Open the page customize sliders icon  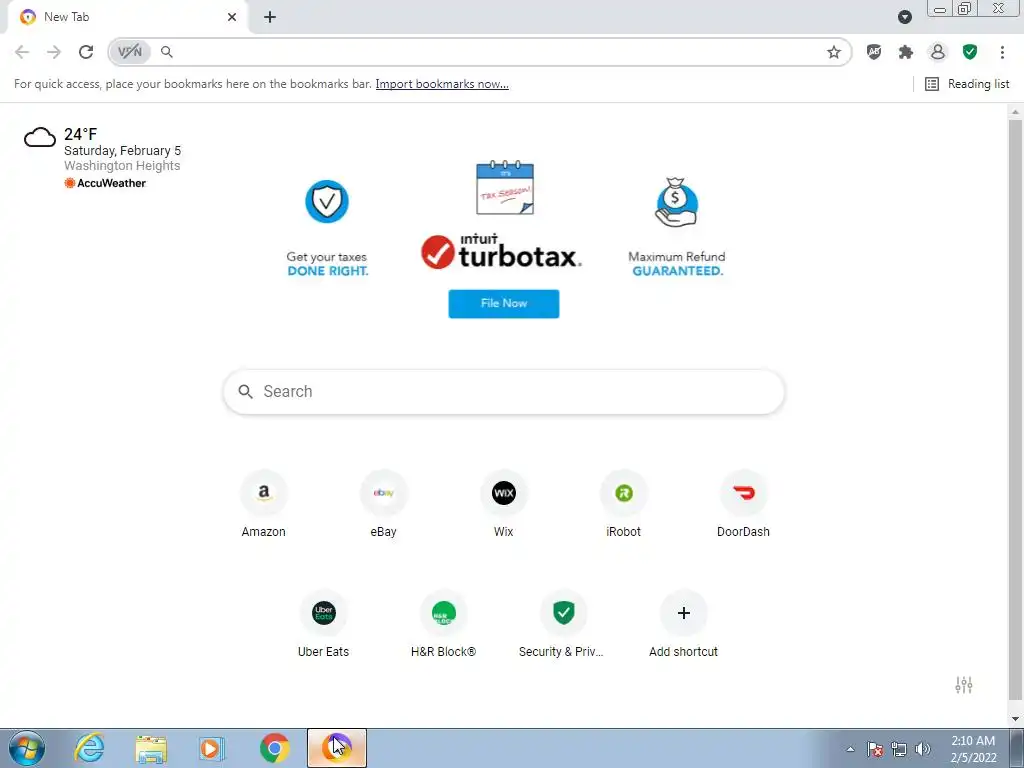[964, 684]
